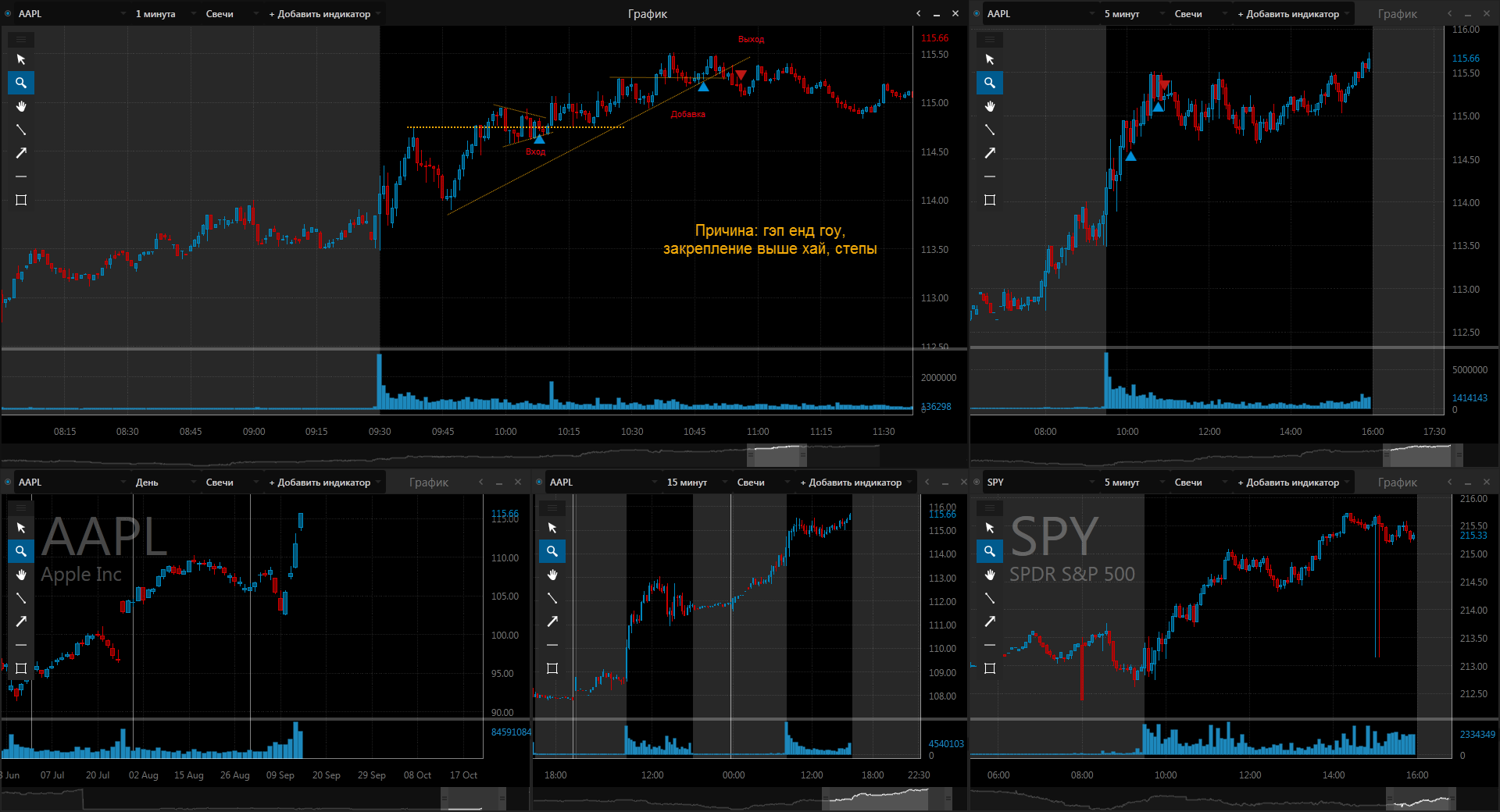Choose the hand pan tool in AAPL День chart
This screenshot has width=1500, height=812.
pos(21,575)
